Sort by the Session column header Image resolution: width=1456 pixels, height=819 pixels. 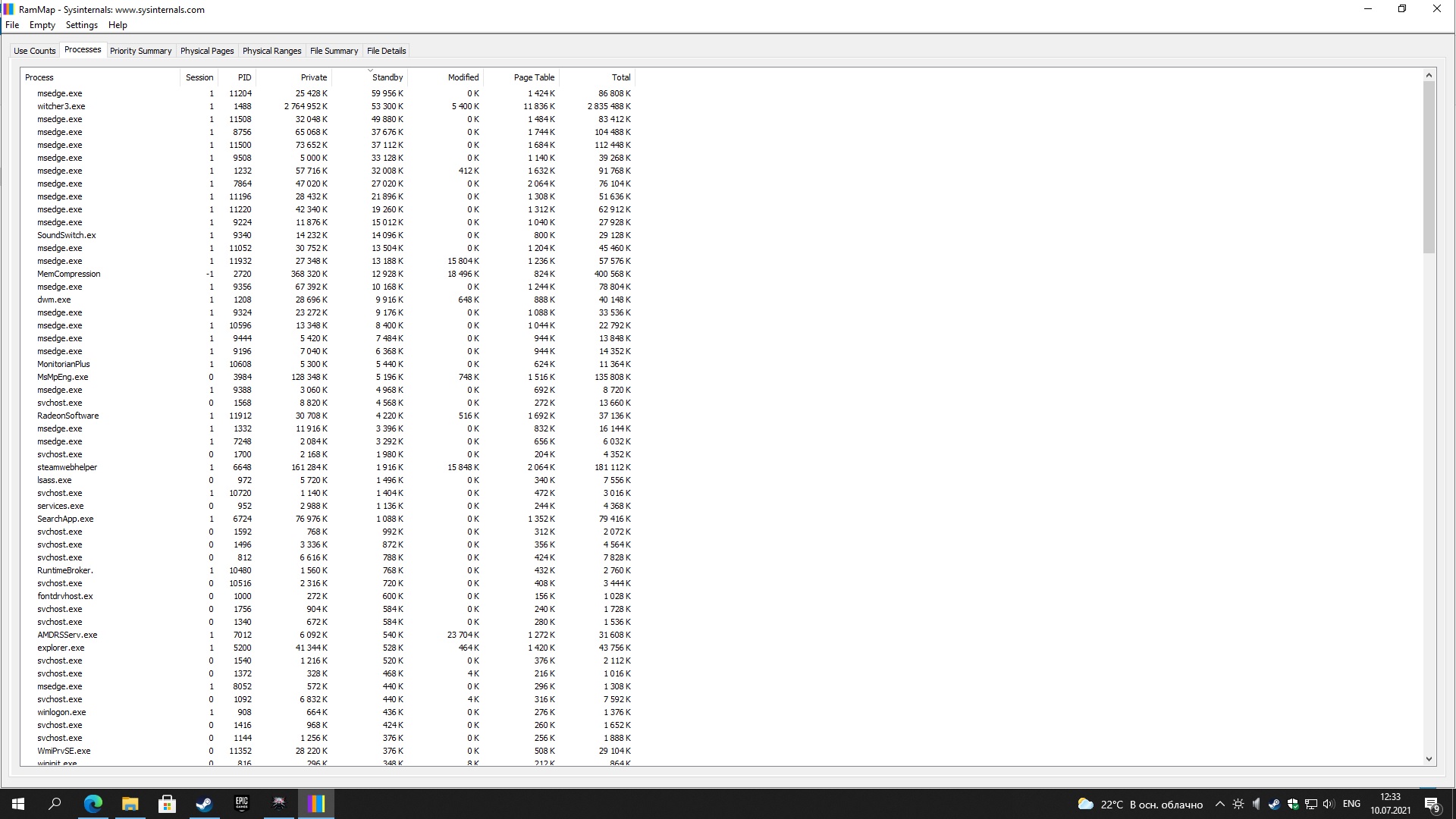coord(199,77)
